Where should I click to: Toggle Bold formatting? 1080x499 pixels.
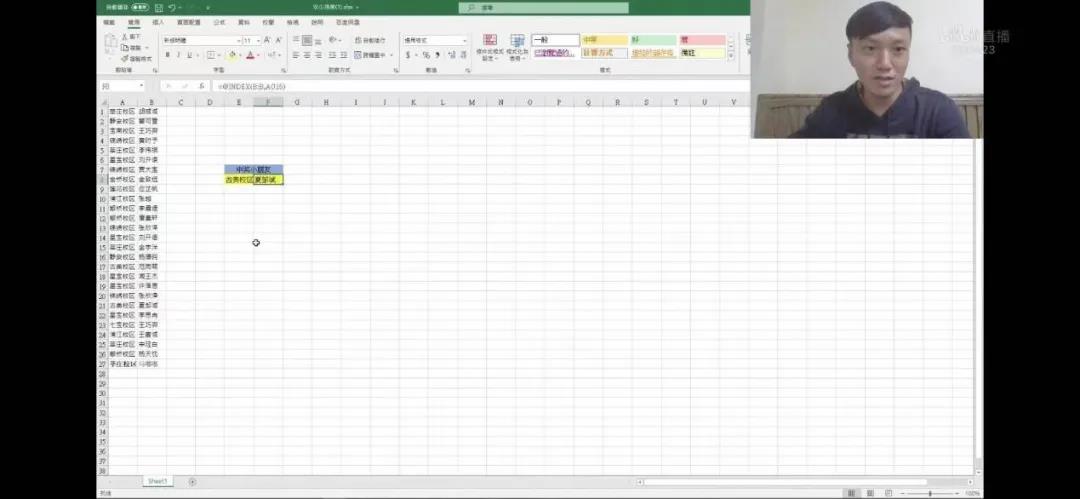pyautogui.click(x=167, y=55)
